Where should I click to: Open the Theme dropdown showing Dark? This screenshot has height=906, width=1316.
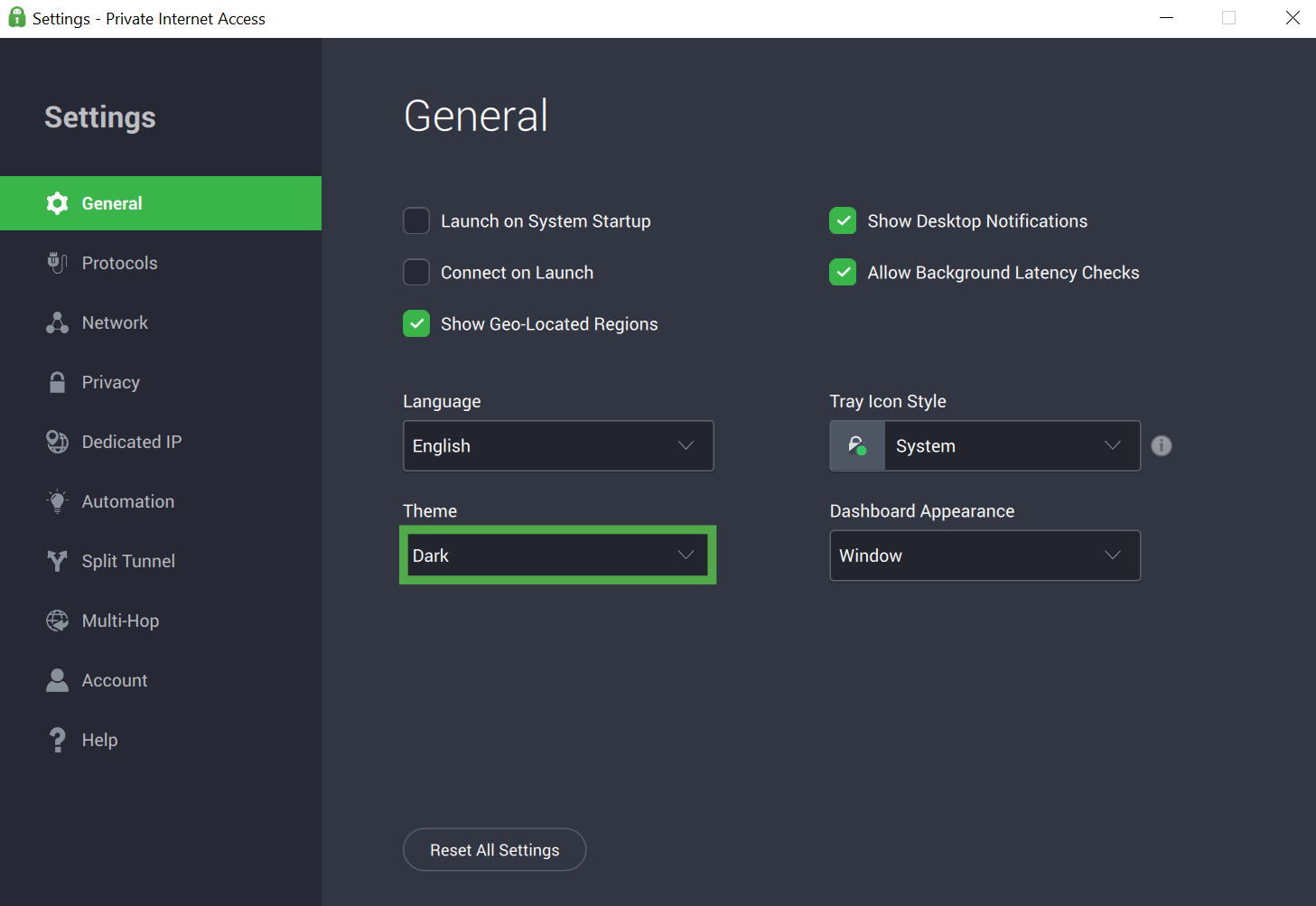click(x=558, y=556)
